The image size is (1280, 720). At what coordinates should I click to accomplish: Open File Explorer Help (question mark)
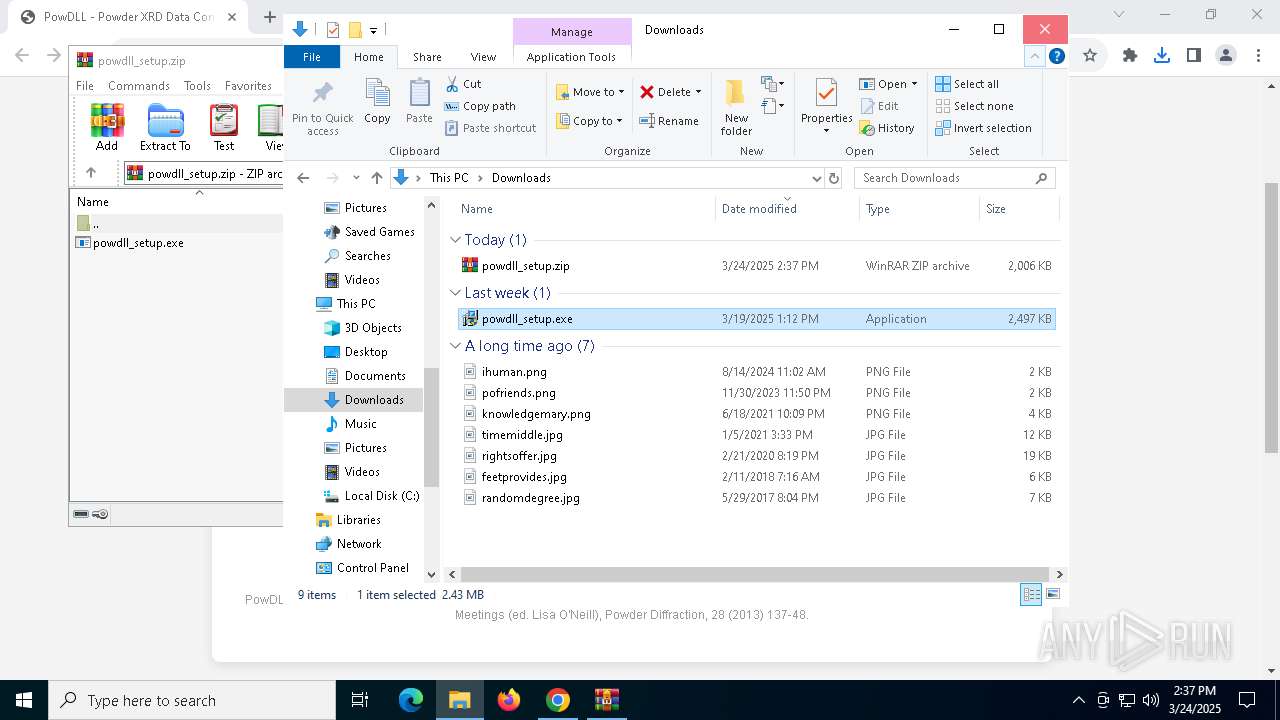[x=1056, y=56]
